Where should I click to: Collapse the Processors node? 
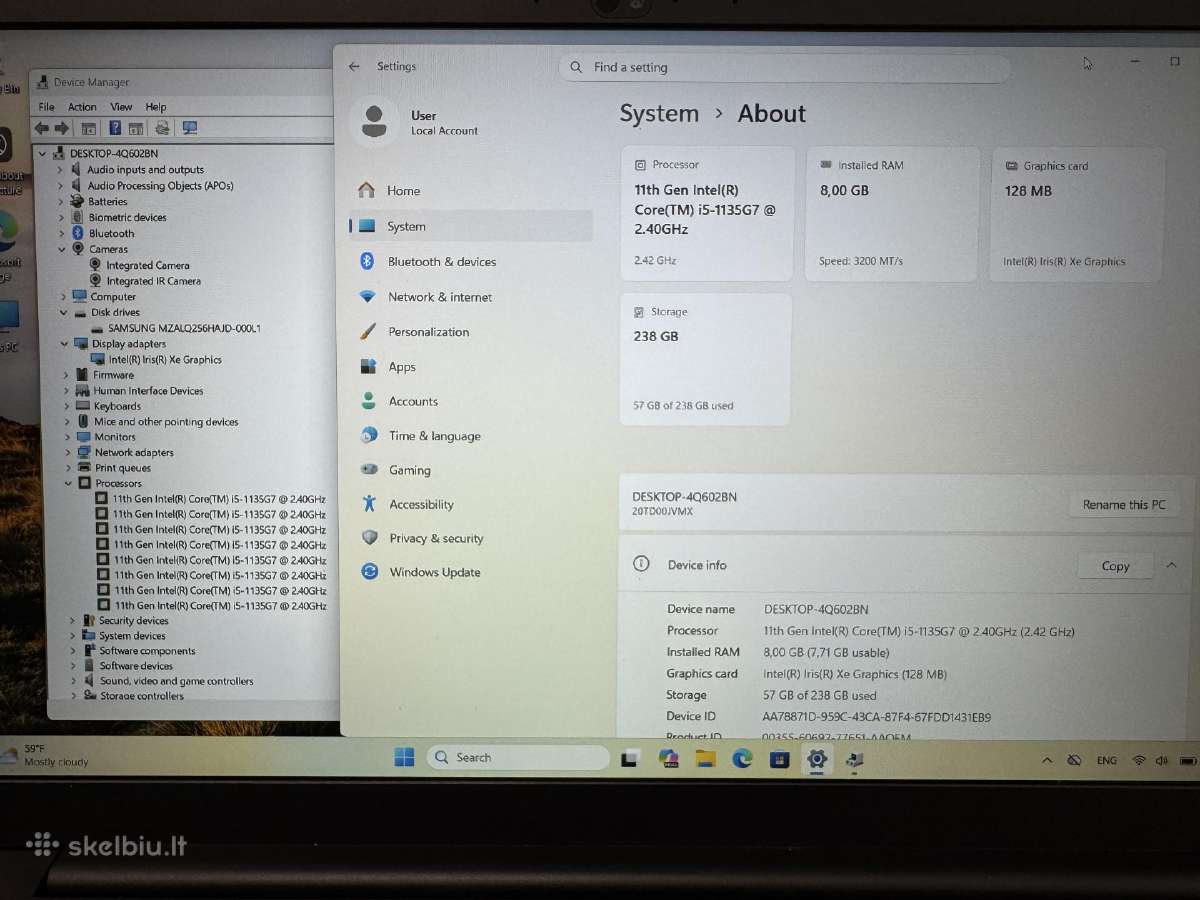68,483
